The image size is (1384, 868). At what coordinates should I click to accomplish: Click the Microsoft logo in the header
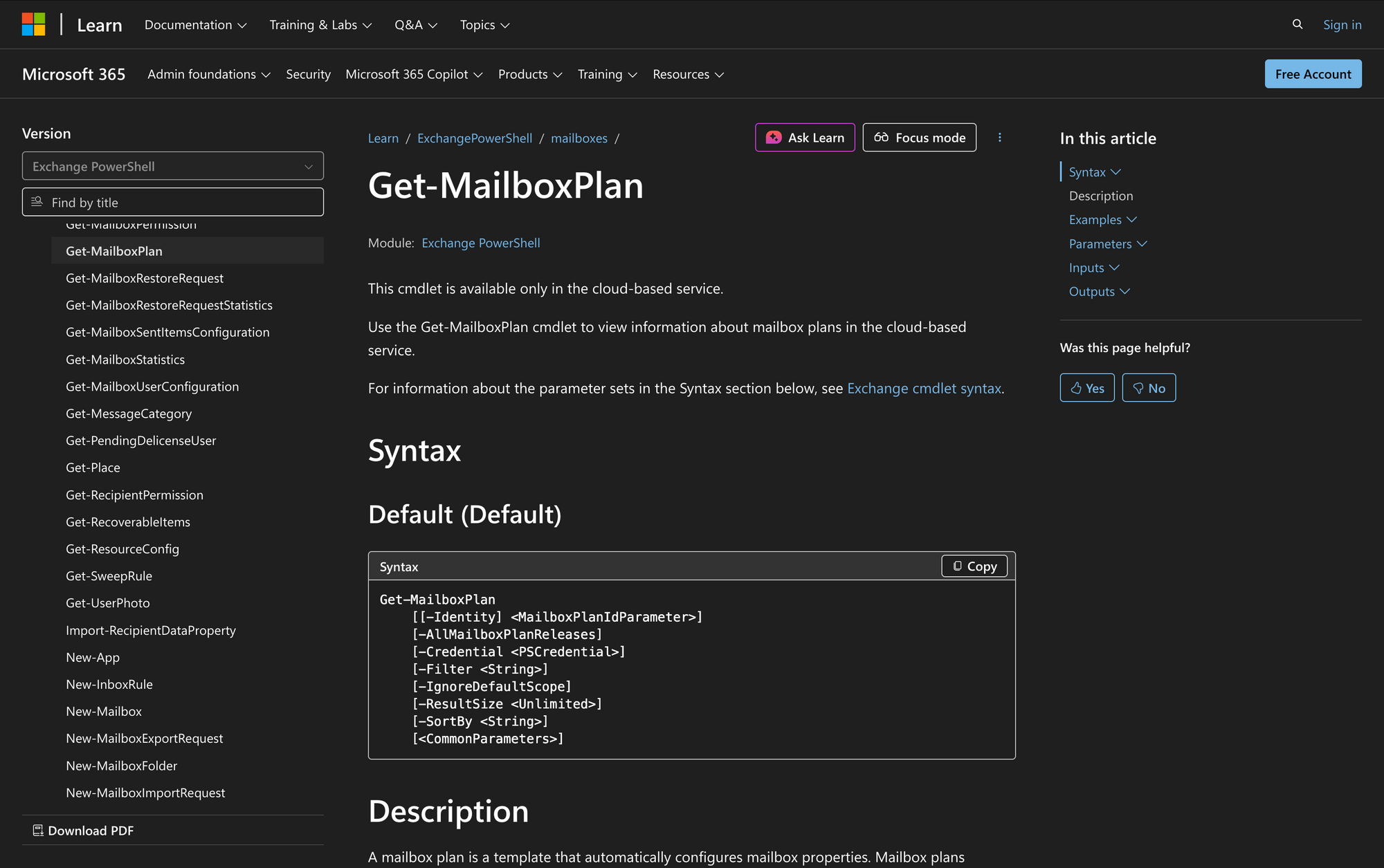[33, 24]
